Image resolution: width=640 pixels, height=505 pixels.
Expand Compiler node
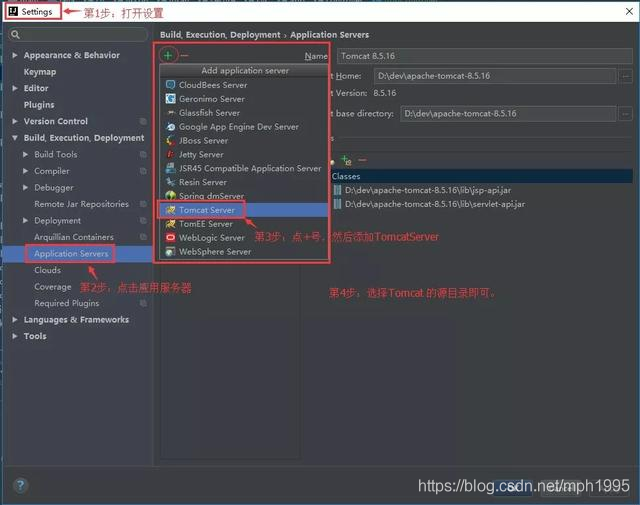(25, 171)
